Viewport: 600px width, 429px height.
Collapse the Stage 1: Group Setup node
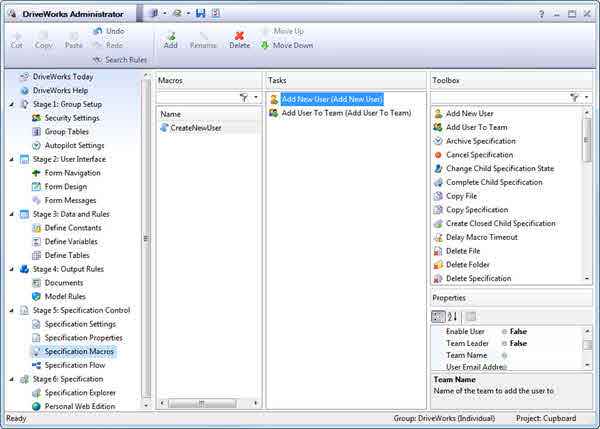pyautogui.click(x=11, y=104)
